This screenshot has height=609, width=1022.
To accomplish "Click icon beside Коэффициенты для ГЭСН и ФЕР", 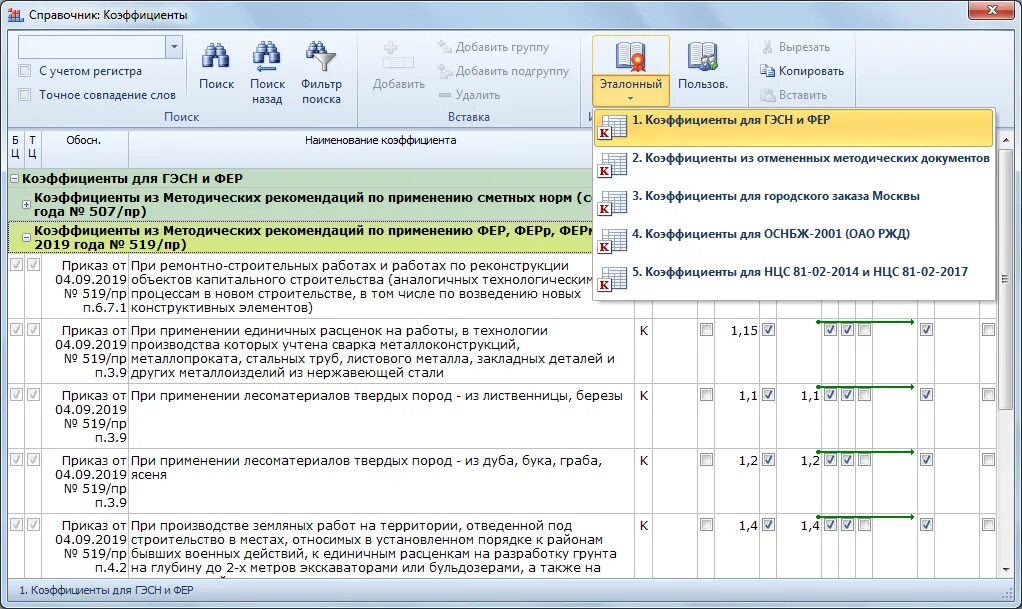I will (x=612, y=127).
